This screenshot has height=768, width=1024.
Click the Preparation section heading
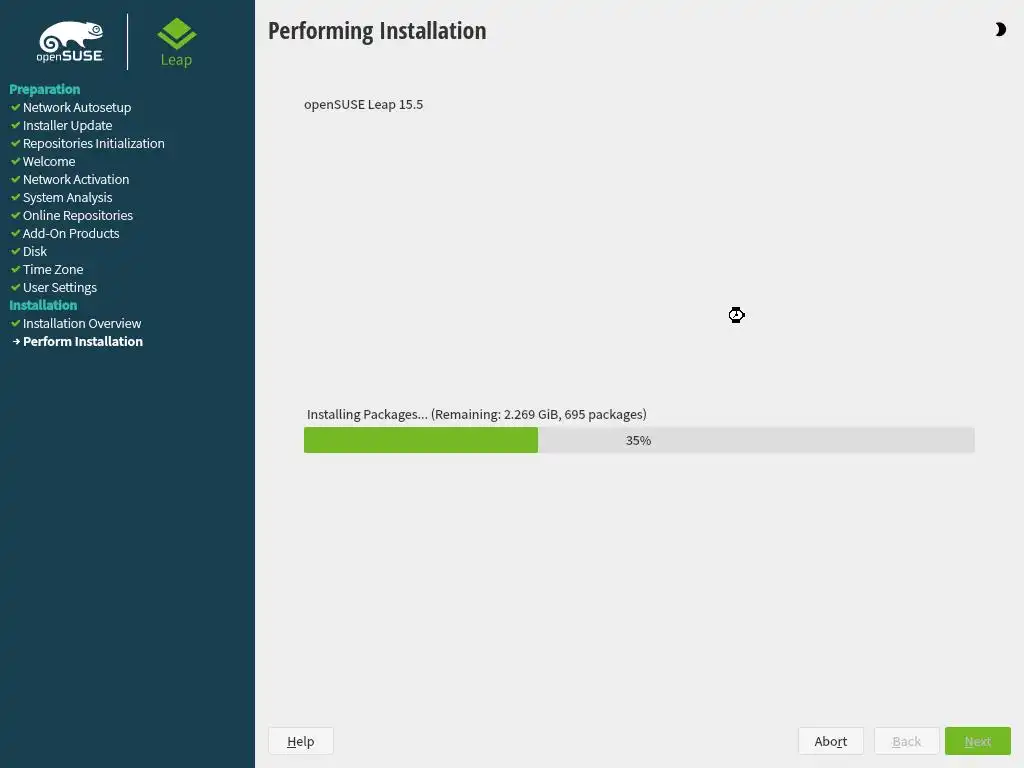[44, 89]
